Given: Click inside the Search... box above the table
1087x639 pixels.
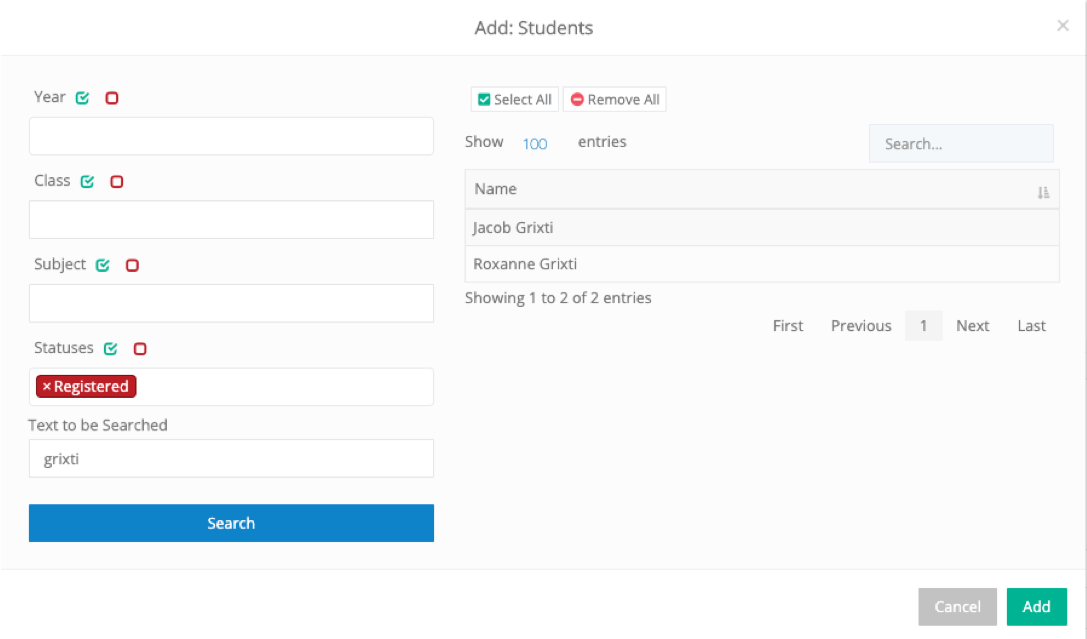Looking at the screenshot, I should (960, 143).
